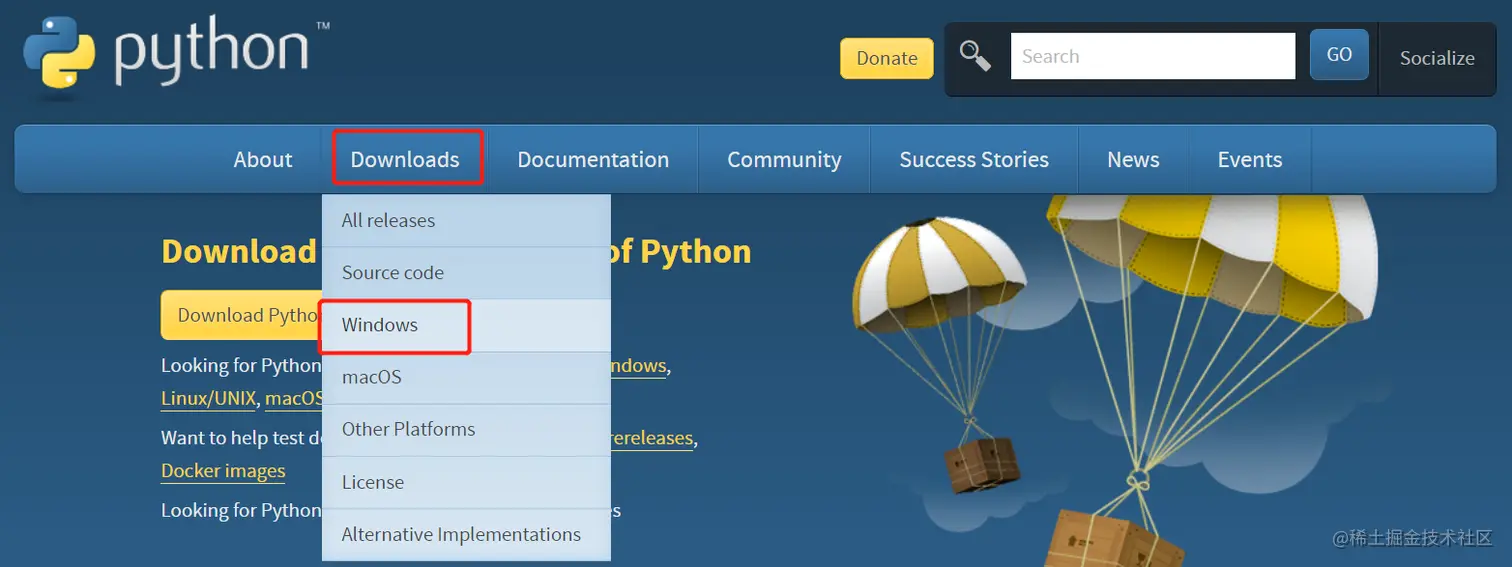Open the Documentation menu

click(593, 159)
